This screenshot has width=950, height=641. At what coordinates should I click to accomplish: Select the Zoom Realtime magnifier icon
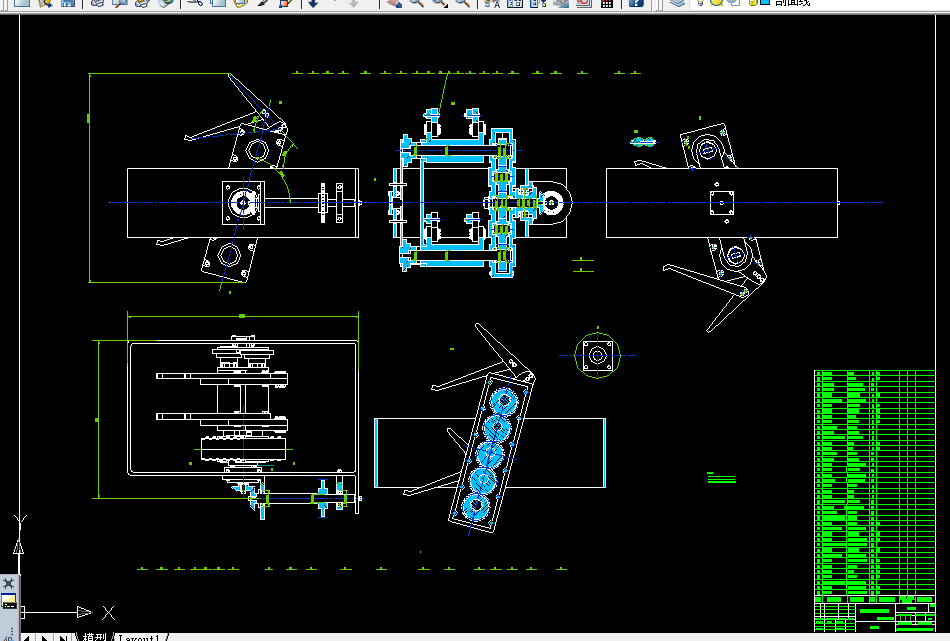pyautogui.click(x=416, y=2)
